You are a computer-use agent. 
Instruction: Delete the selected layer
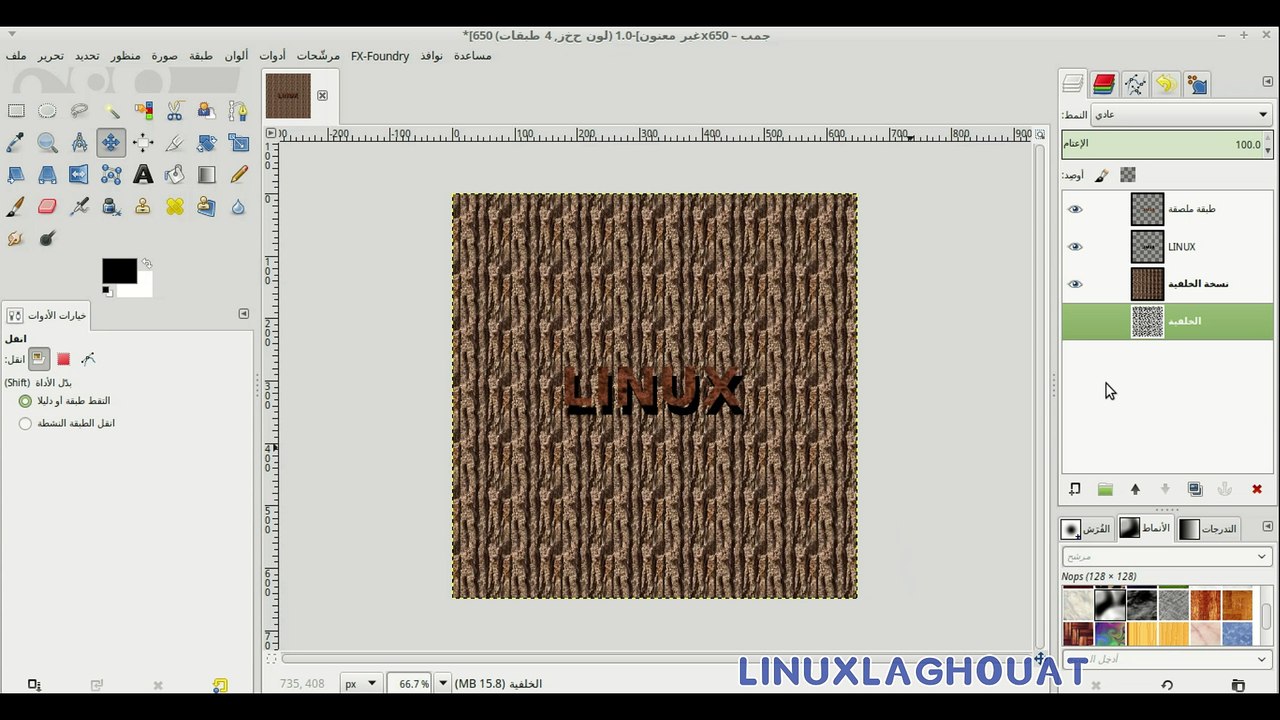pos(1257,489)
